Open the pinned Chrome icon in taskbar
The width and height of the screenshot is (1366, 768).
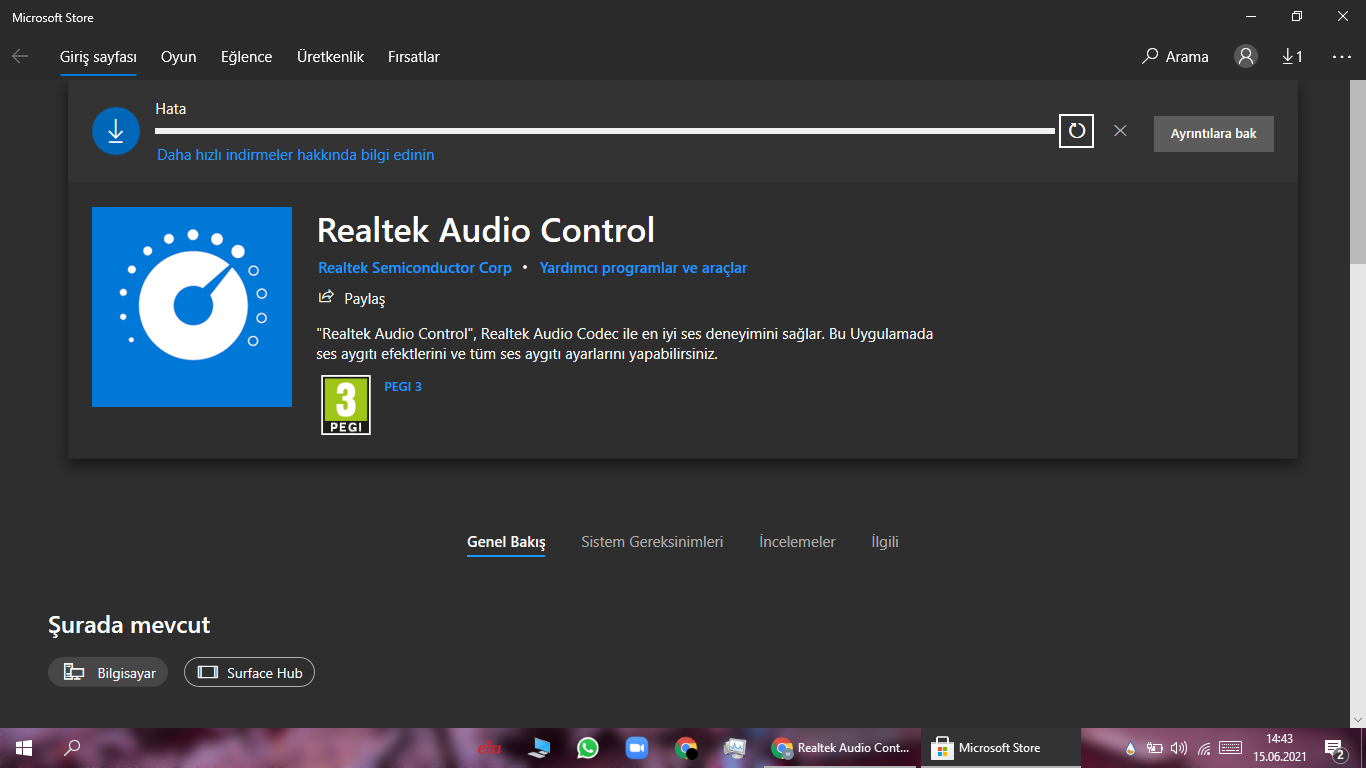click(686, 748)
